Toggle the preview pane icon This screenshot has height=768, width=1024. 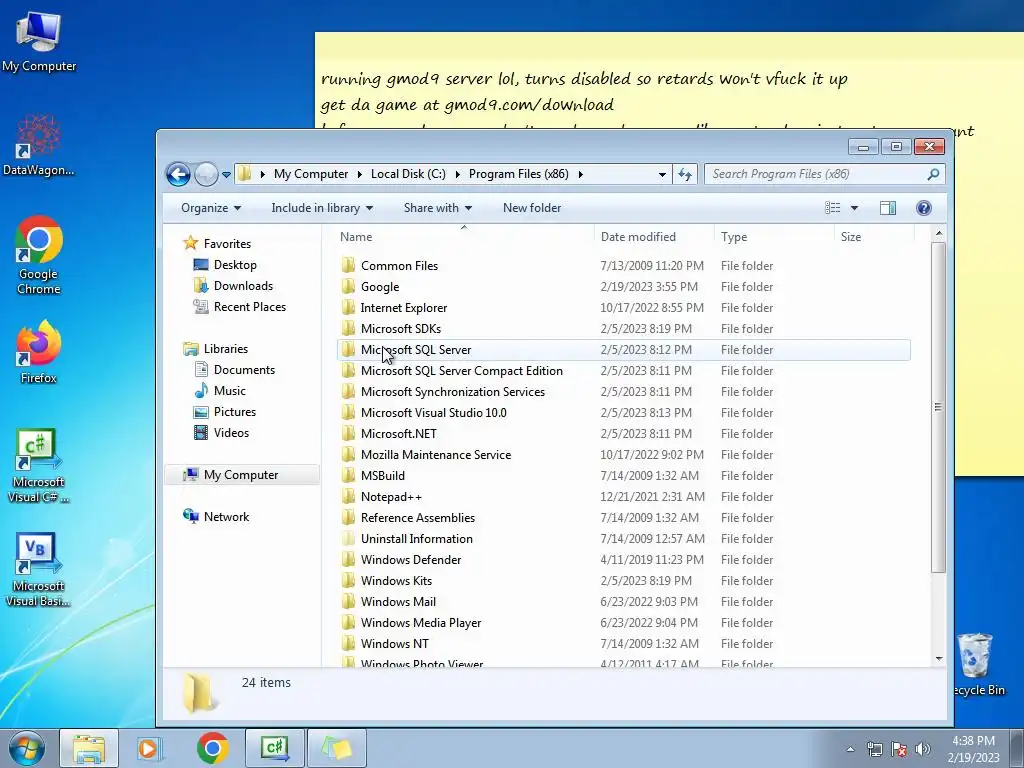pyautogui.click(x=888, y=208)
